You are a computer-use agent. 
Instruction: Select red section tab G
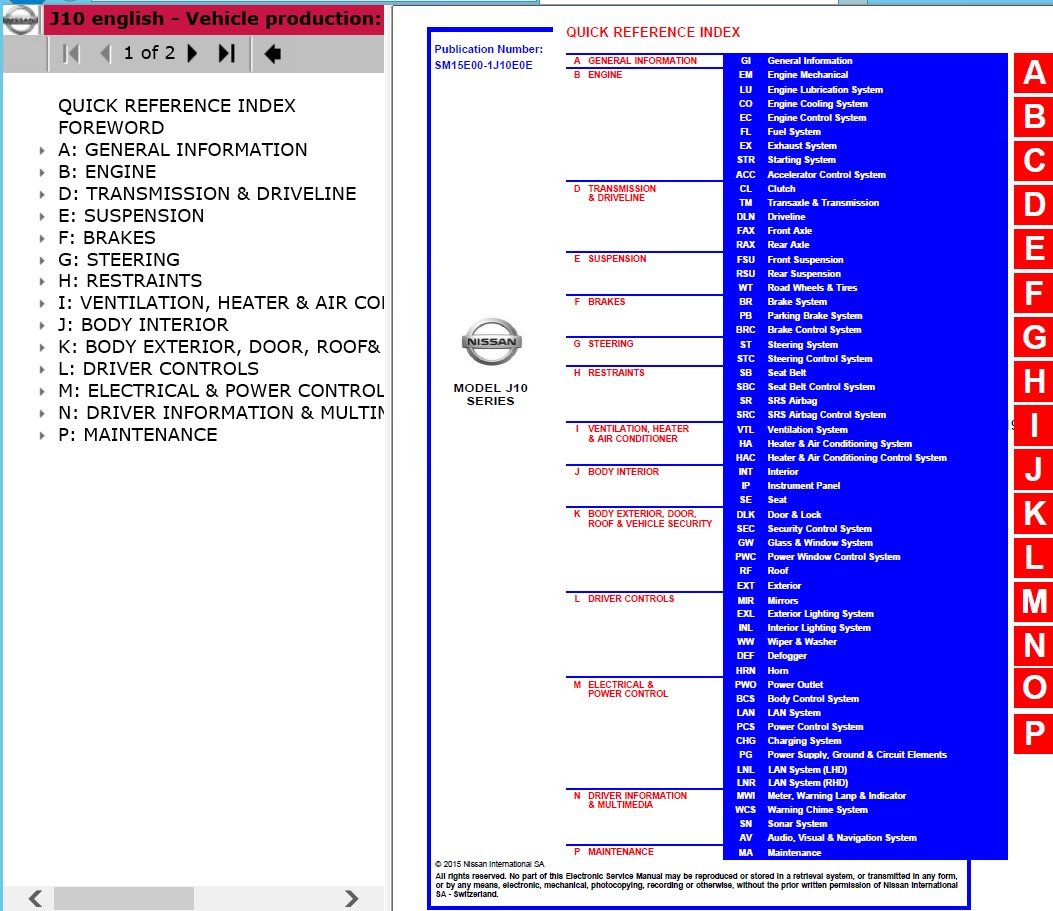tap(1034, 337)
